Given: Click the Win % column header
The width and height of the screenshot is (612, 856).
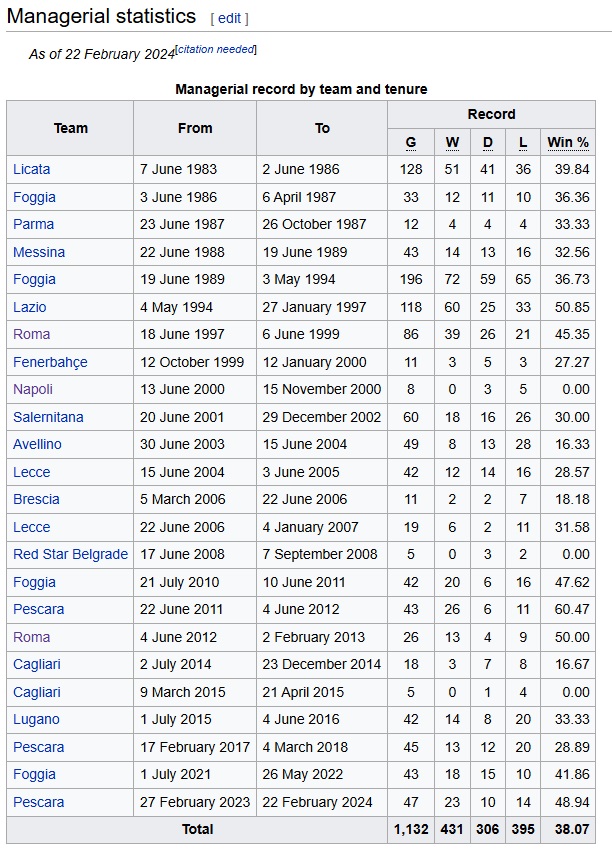Looking at the screenshot, I should coord(568,142).
